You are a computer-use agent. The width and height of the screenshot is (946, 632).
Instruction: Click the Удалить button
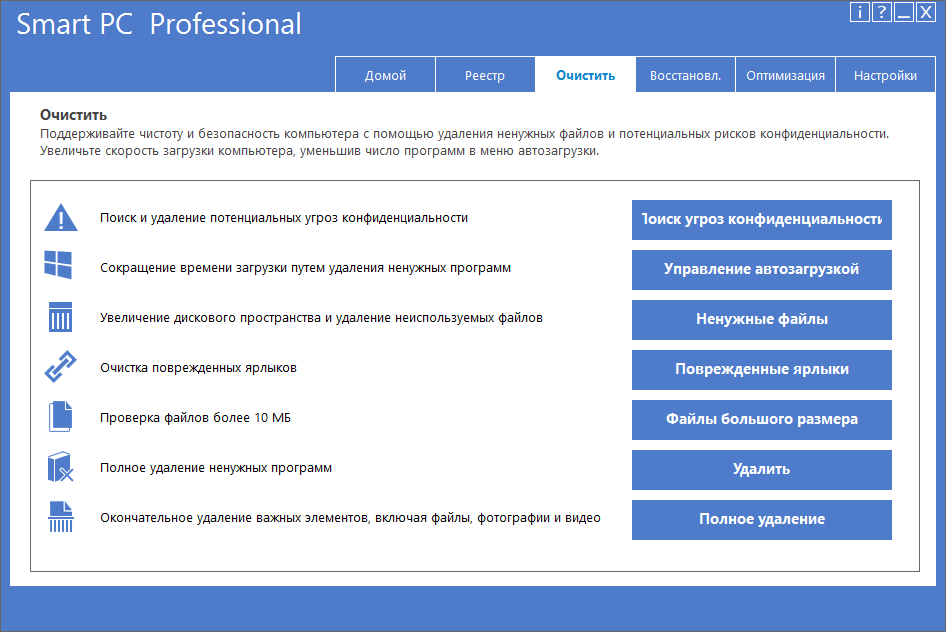click(x=762, y=470)
